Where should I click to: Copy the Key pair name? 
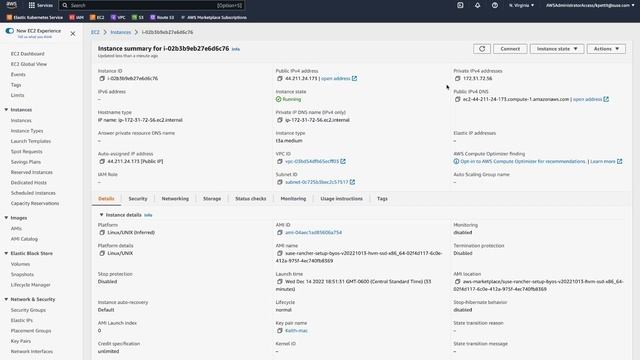coord(280,331)
